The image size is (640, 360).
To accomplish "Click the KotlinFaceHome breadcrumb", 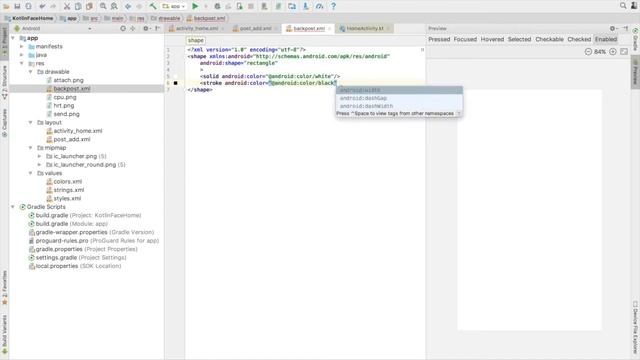I will (29, 18).
